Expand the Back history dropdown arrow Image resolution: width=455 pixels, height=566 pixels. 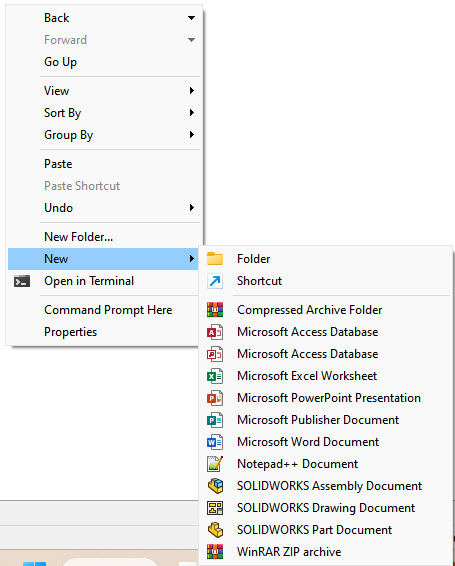pos(192,18)
